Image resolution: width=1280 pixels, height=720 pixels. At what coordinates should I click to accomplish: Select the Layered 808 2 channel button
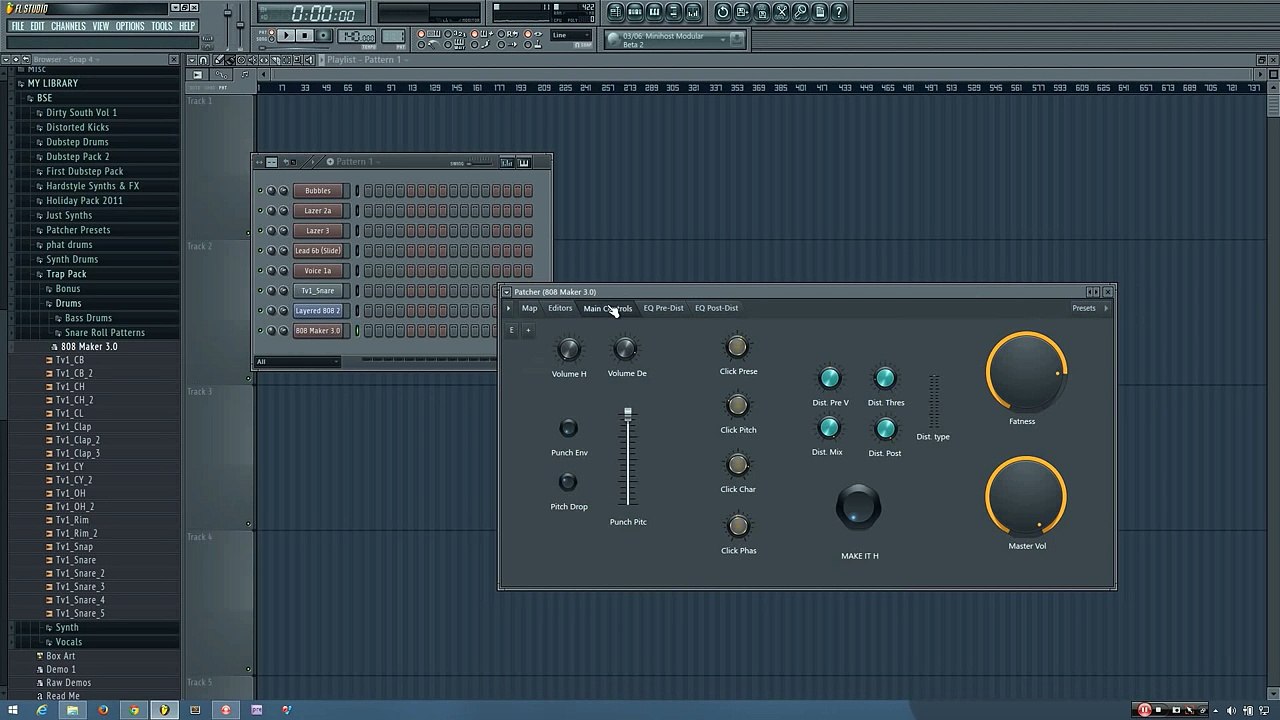(317, 310)
